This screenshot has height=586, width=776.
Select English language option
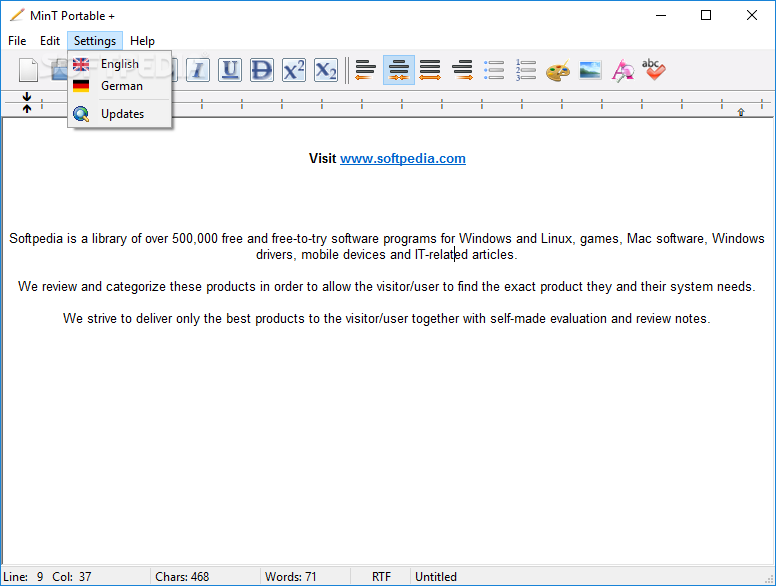(120, 64)
